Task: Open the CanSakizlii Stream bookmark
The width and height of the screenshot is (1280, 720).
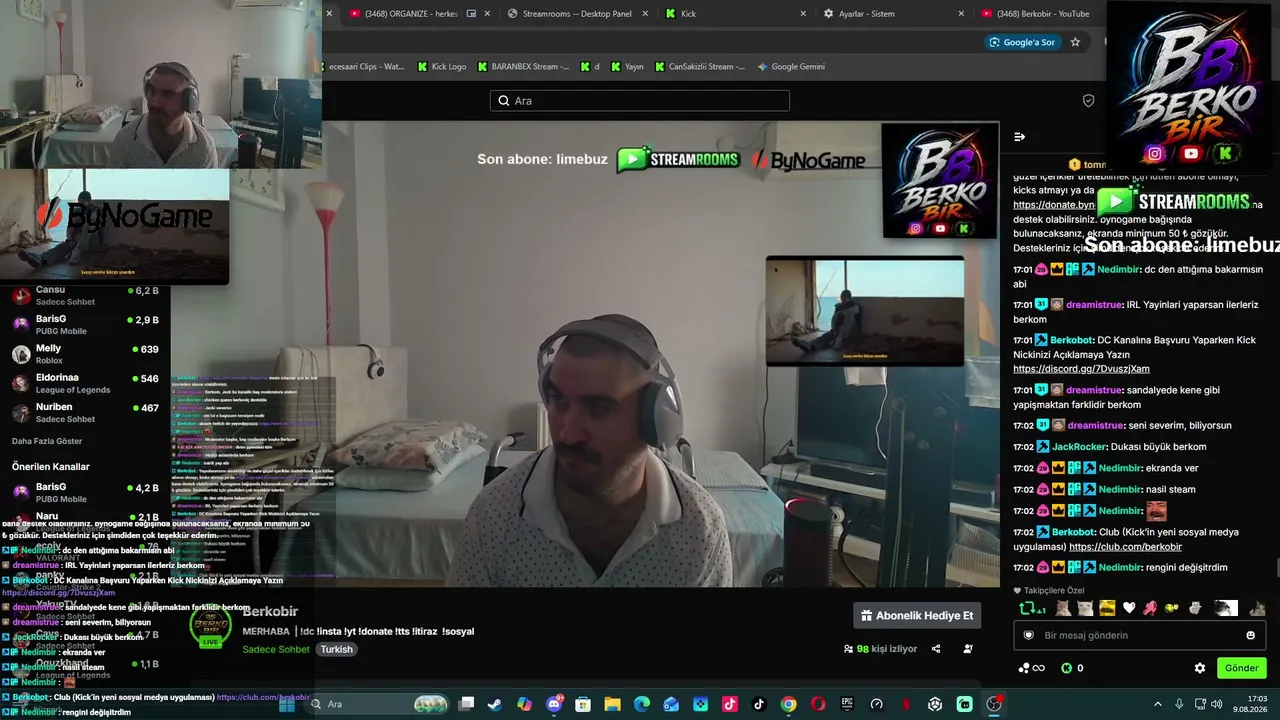Action: pyautogui.click(x=699, y=67)
